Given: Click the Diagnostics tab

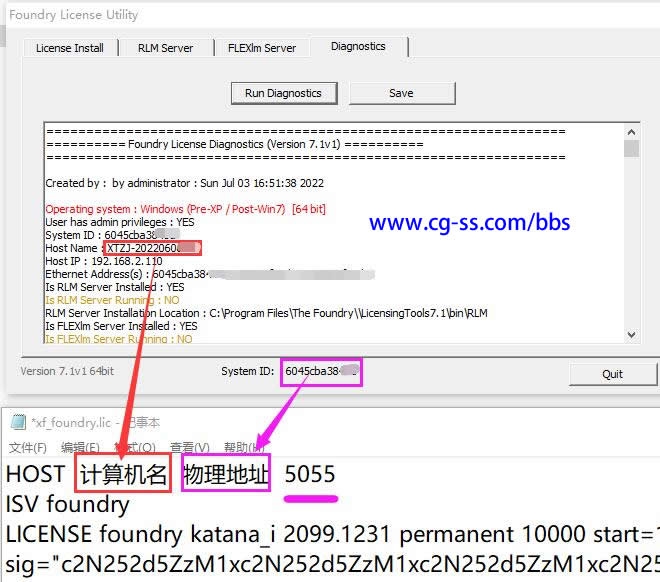Looking at the screenshot, I should click(358, 47).
